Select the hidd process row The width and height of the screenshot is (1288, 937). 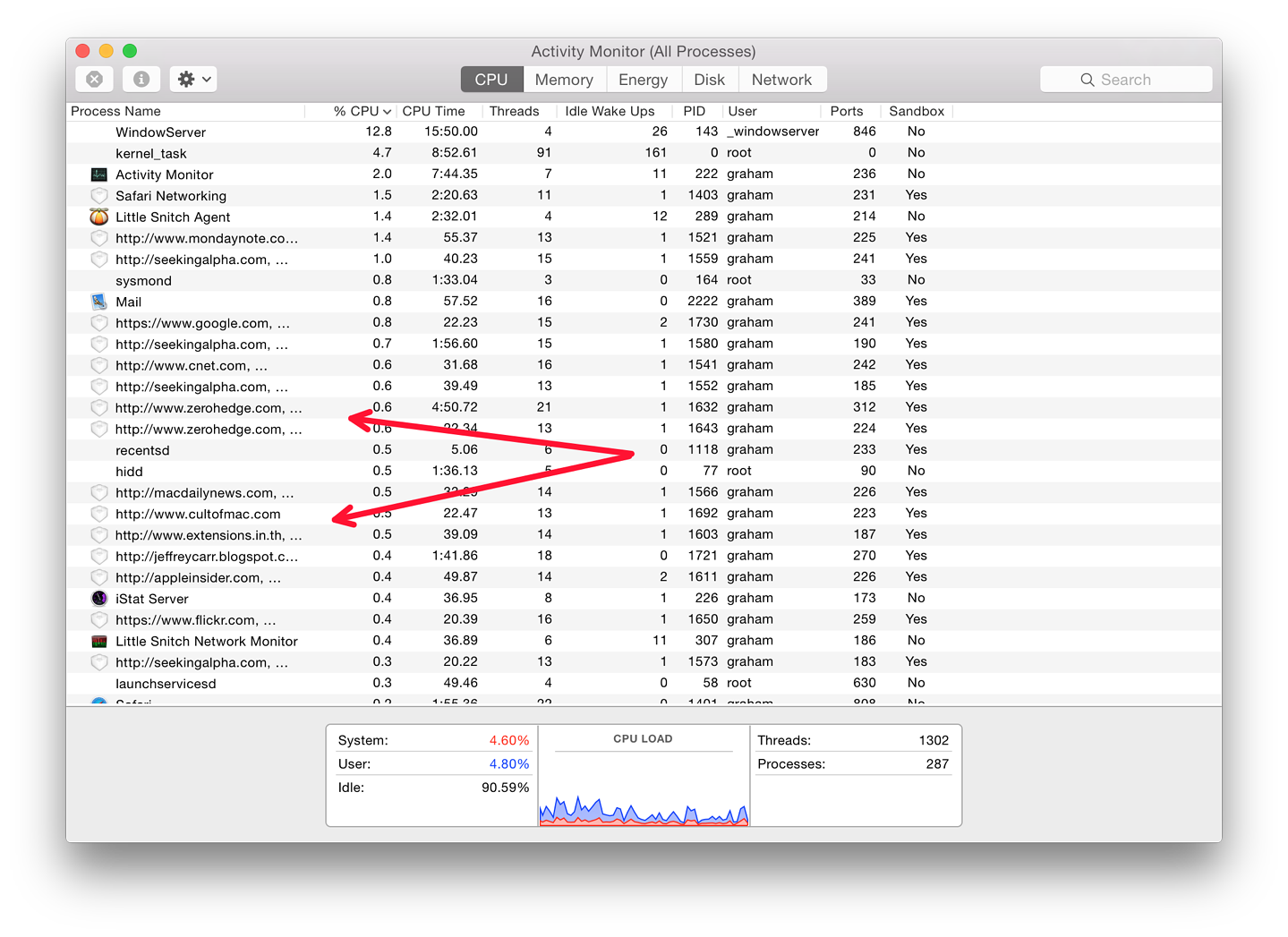pyautogui.click(x=644, y=472)
